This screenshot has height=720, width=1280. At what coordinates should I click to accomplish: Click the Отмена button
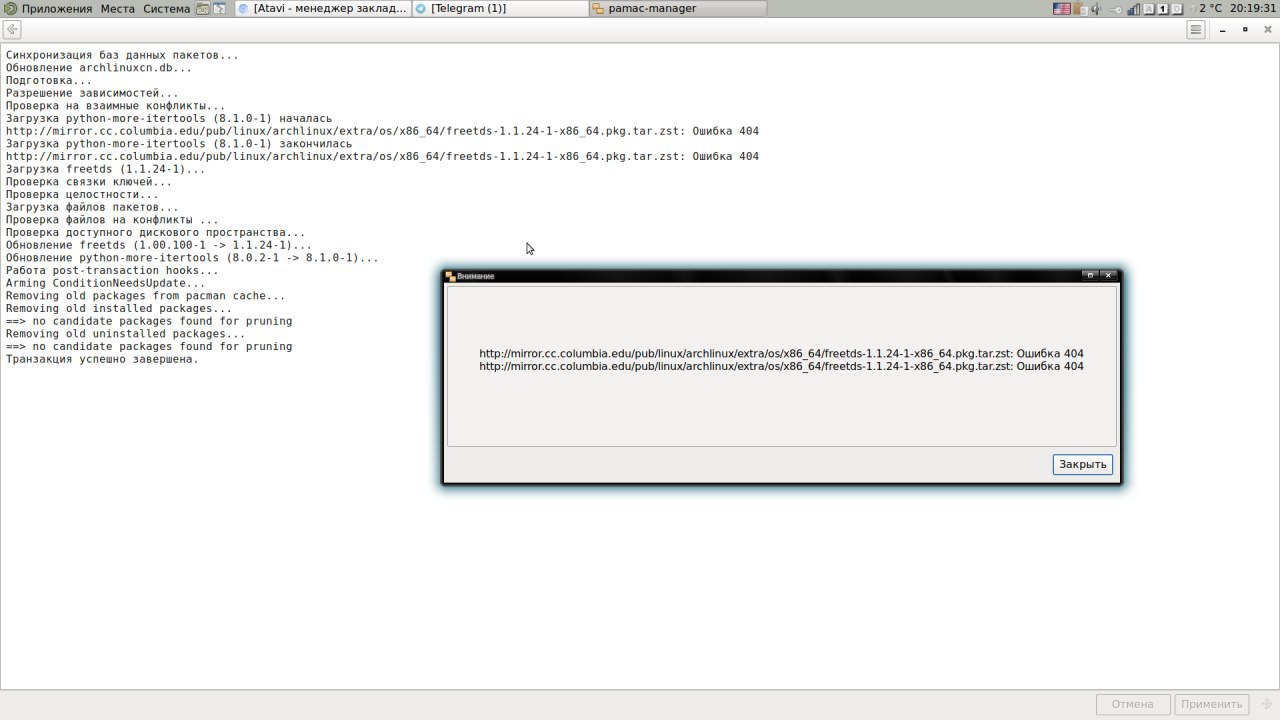pos(1133,704)
